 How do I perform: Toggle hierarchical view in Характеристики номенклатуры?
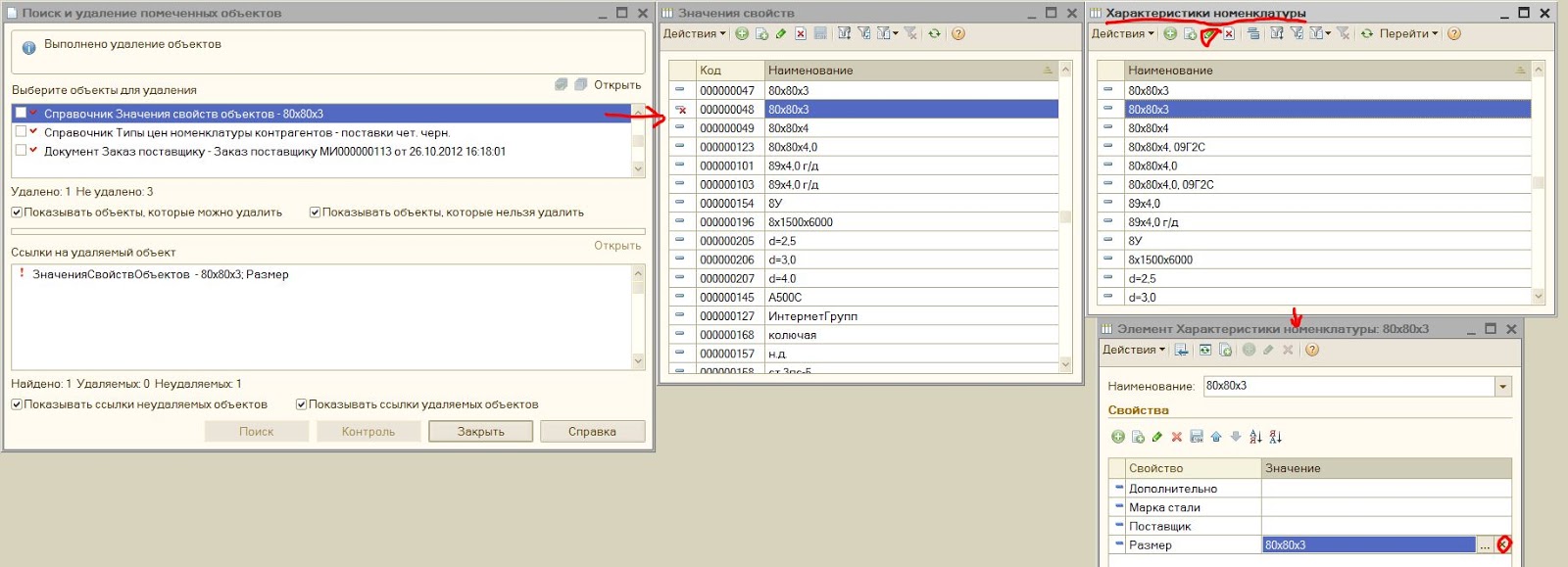point(1253,33)
